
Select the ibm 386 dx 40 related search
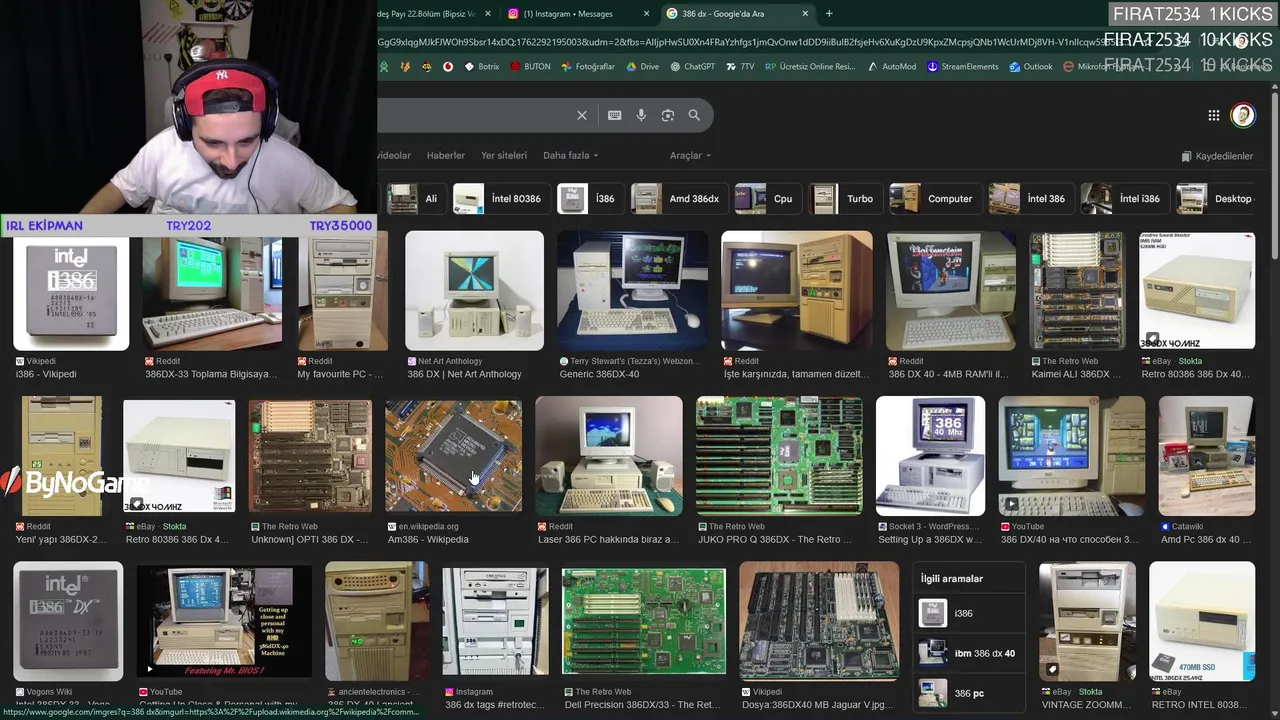[x=968, y=653]
